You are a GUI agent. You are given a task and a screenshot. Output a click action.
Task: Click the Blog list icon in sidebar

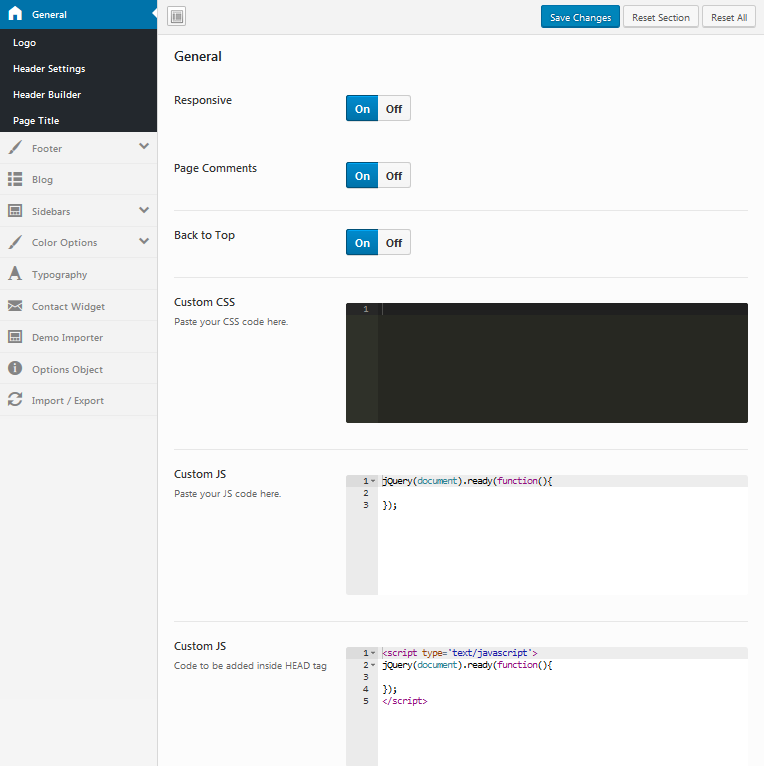click(15, 180)
